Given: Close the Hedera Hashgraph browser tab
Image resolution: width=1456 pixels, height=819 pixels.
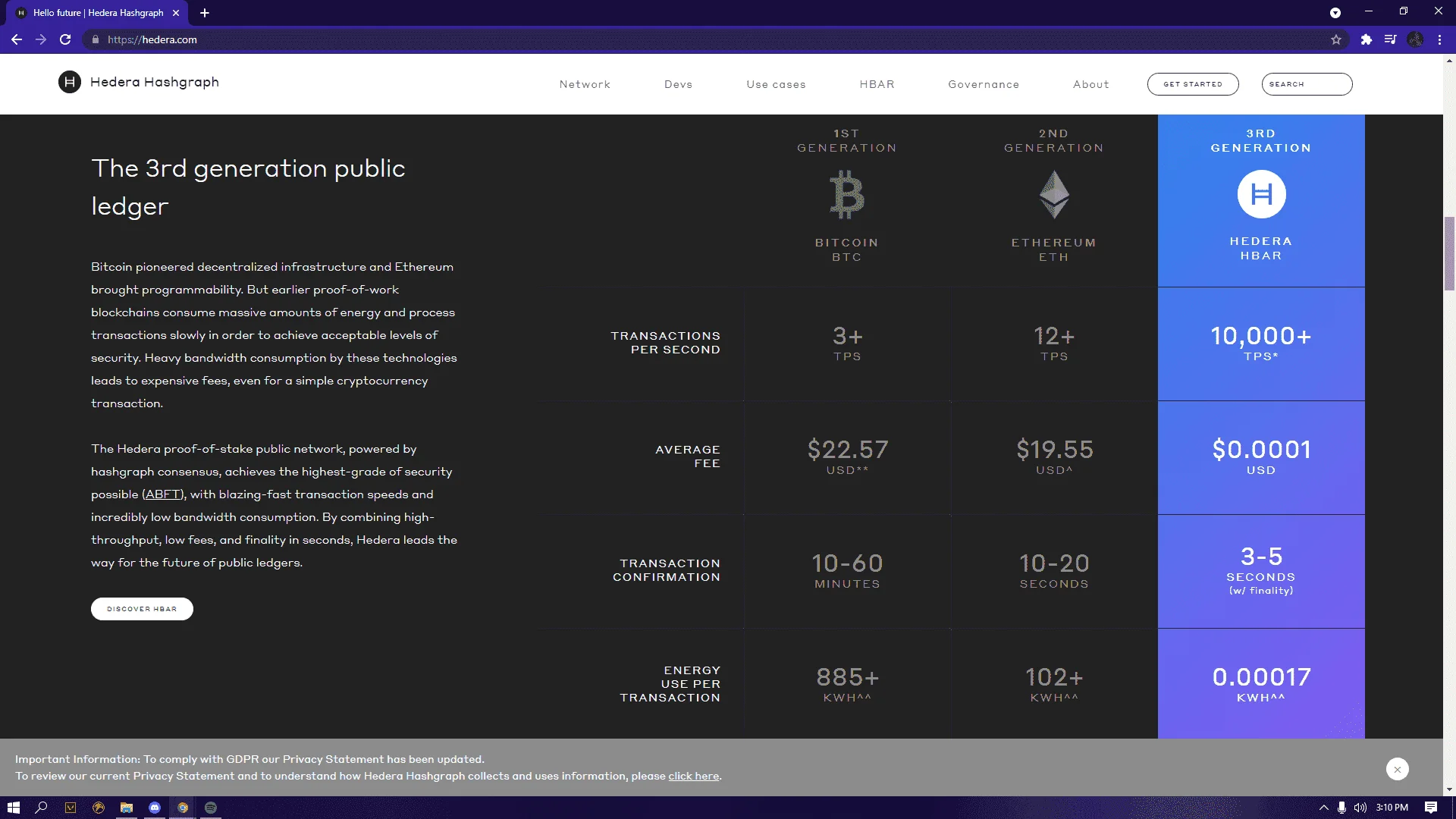Looking at the screenshot, I should pyautogui.click(x=176, y=13).
